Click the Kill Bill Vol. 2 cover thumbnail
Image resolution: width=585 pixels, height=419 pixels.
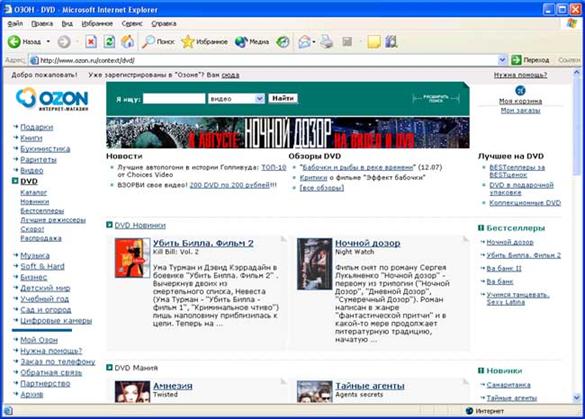pos(132,258)
